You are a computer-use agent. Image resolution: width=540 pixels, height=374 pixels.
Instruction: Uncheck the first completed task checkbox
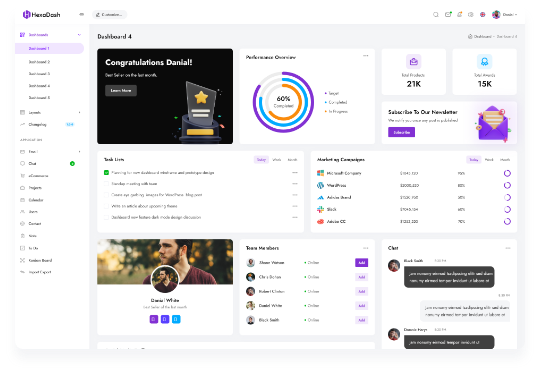point(106,173)
